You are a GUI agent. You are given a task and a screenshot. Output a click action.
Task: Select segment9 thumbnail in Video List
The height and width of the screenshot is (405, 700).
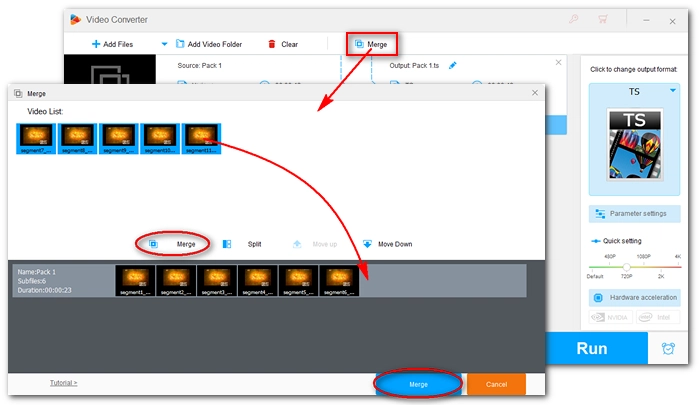(x=119, y=139)
